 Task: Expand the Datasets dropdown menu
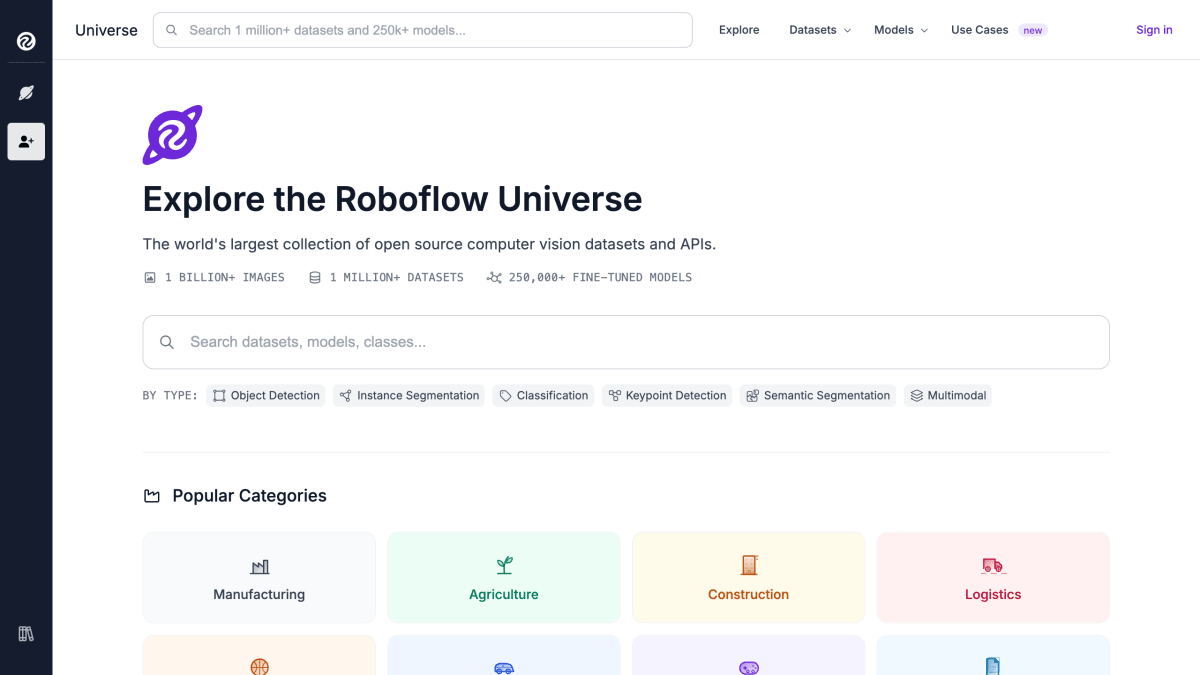coord(820,30)
